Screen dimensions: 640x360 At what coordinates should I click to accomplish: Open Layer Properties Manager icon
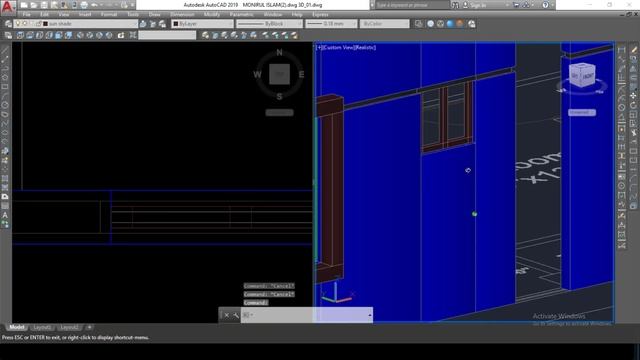8,24
